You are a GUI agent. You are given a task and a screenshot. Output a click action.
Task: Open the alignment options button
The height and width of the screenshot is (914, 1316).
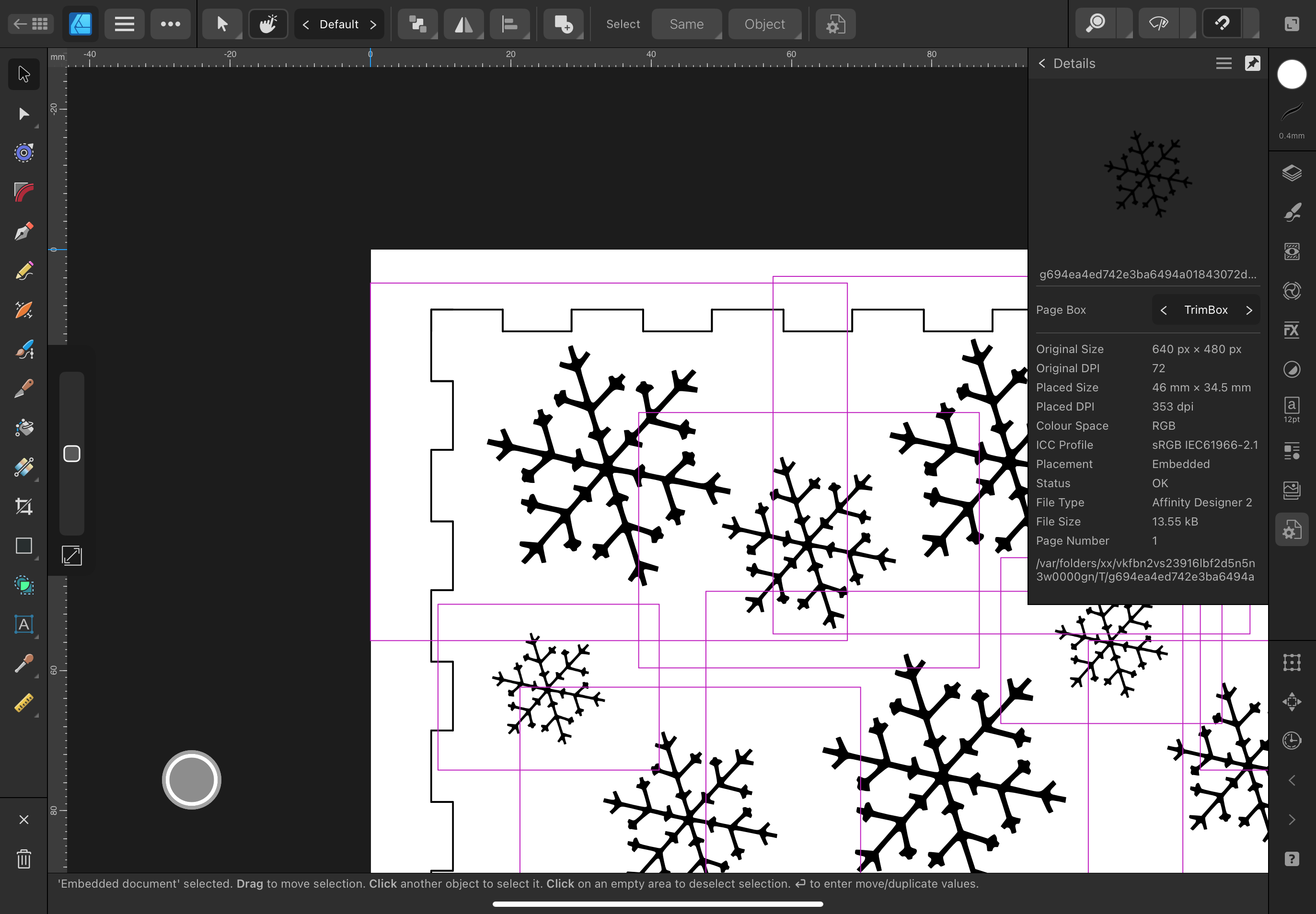point(510,24)
